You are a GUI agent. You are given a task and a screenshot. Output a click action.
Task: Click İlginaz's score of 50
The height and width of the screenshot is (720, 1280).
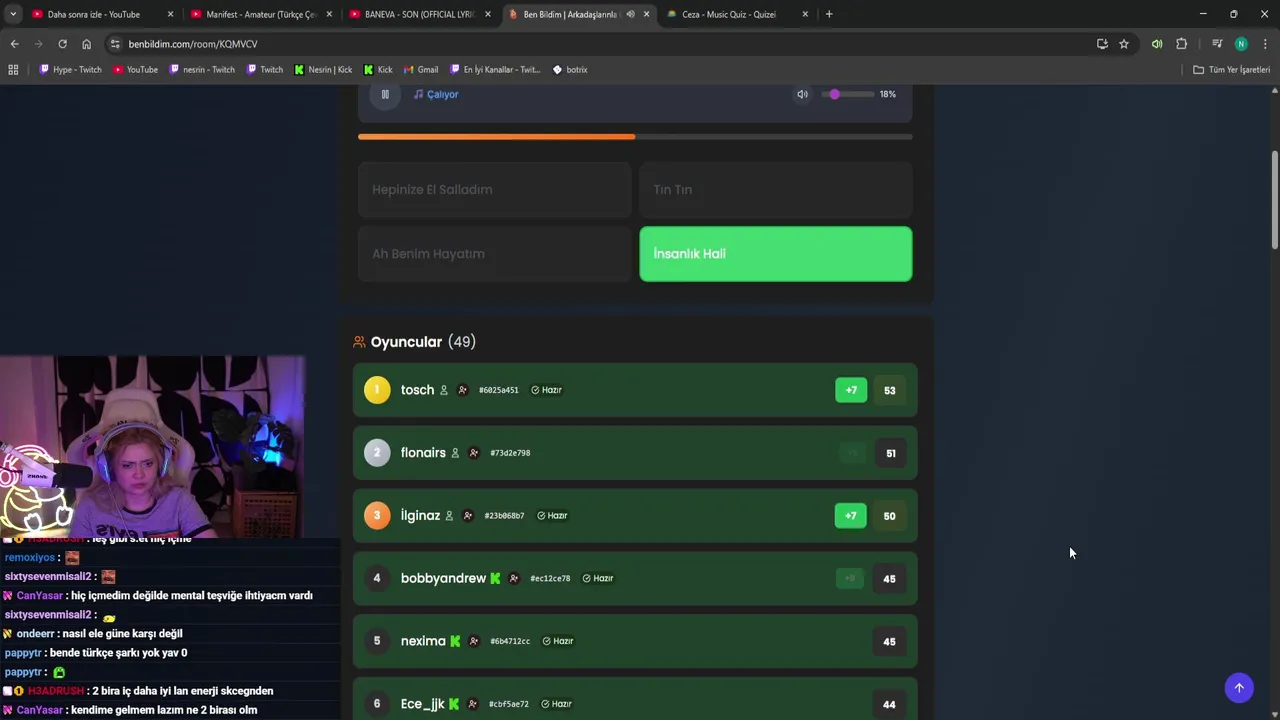[x=889, y=516]
